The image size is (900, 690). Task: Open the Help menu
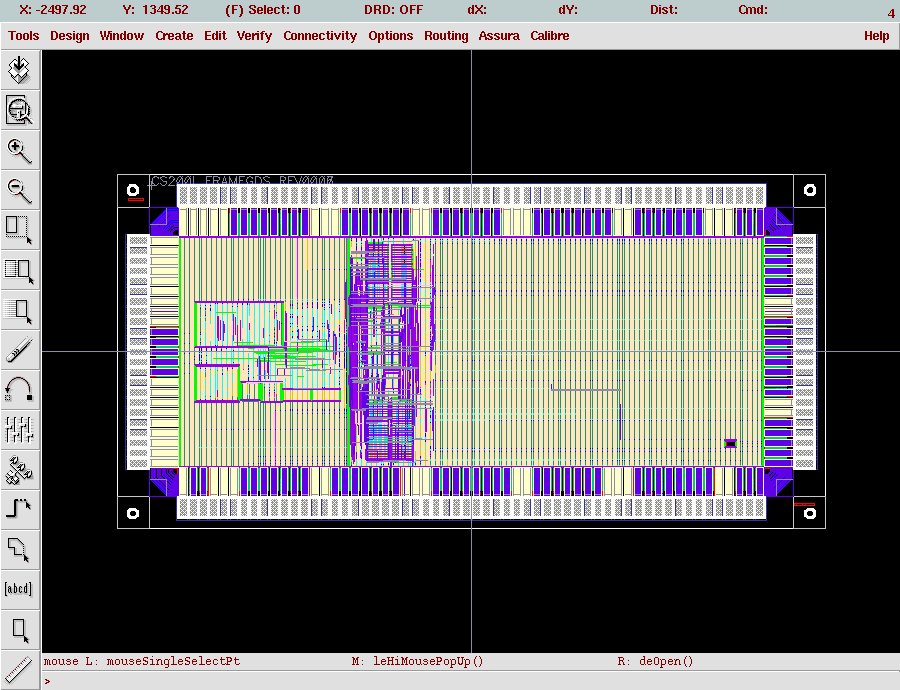pos(876,36)
